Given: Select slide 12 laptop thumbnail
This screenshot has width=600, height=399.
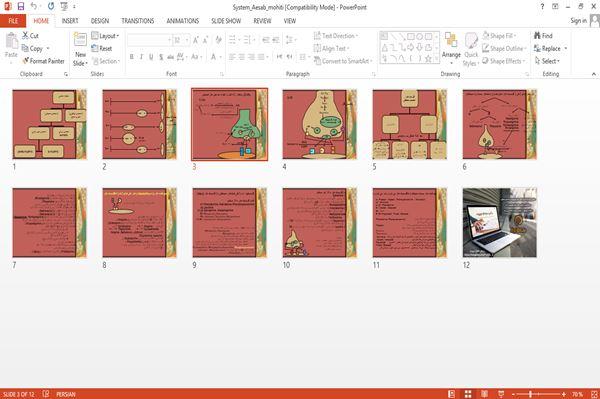Looking at the screenshot, I should pos(499,222).
